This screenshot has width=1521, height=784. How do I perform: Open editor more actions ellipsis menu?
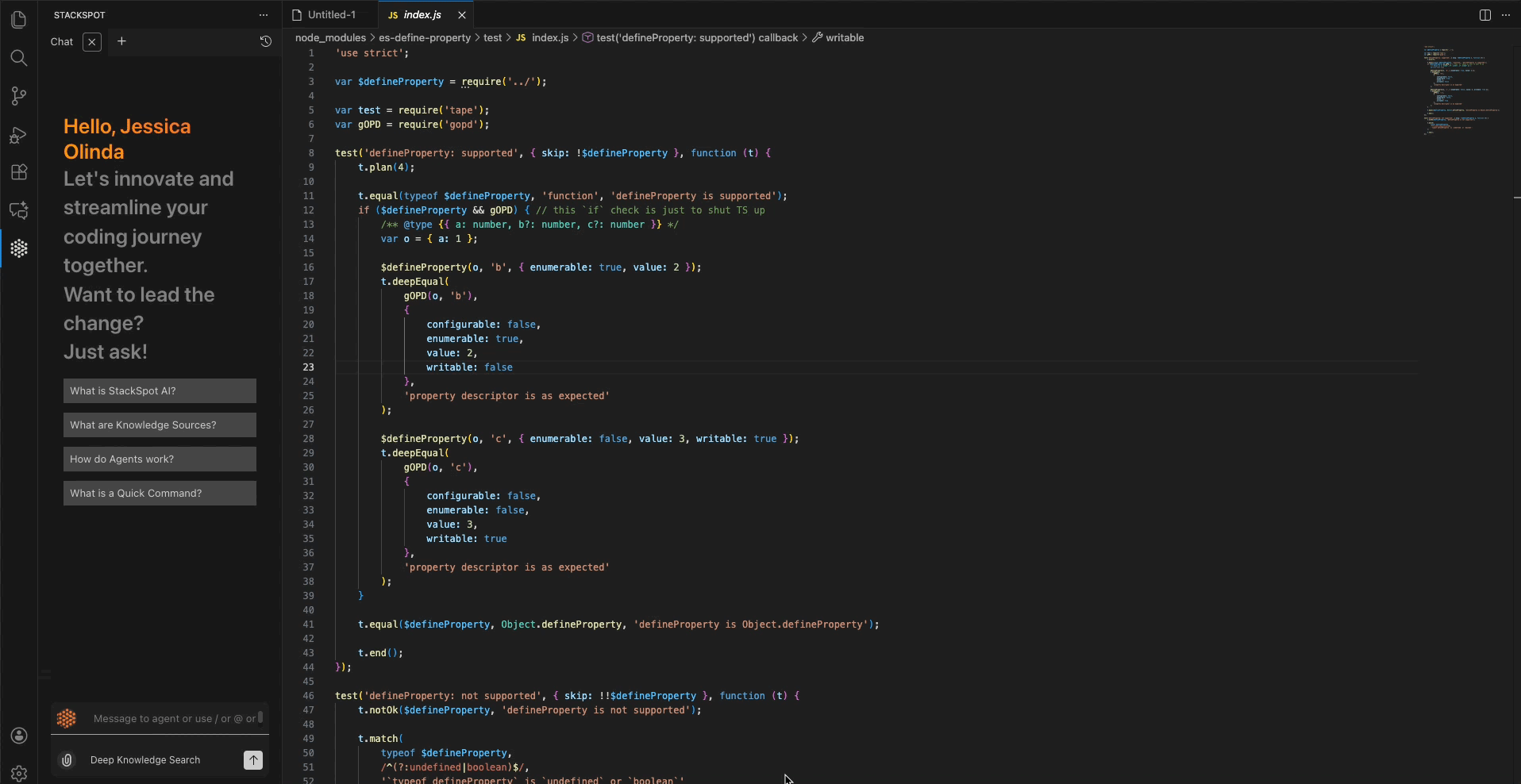pyautogui.click(x=1506, y=15)
